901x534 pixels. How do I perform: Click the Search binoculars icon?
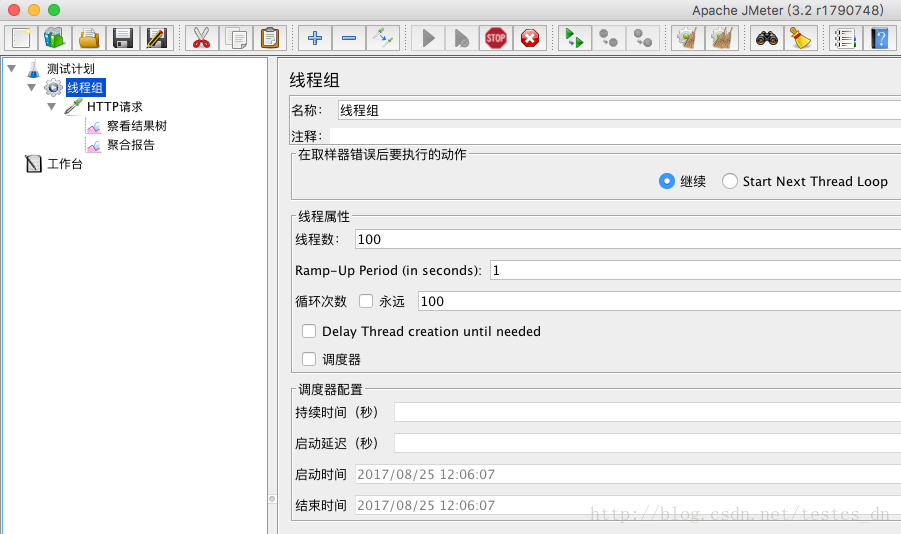767,39
